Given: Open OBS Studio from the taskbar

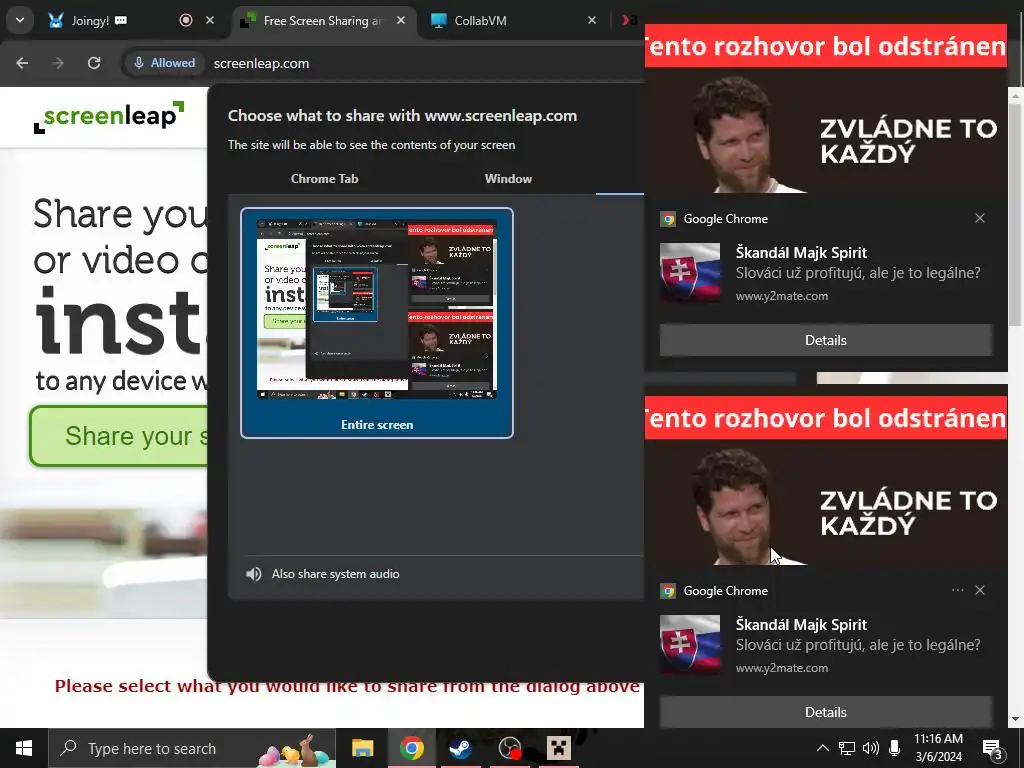Looking at the screenshot, I should 509,748.
